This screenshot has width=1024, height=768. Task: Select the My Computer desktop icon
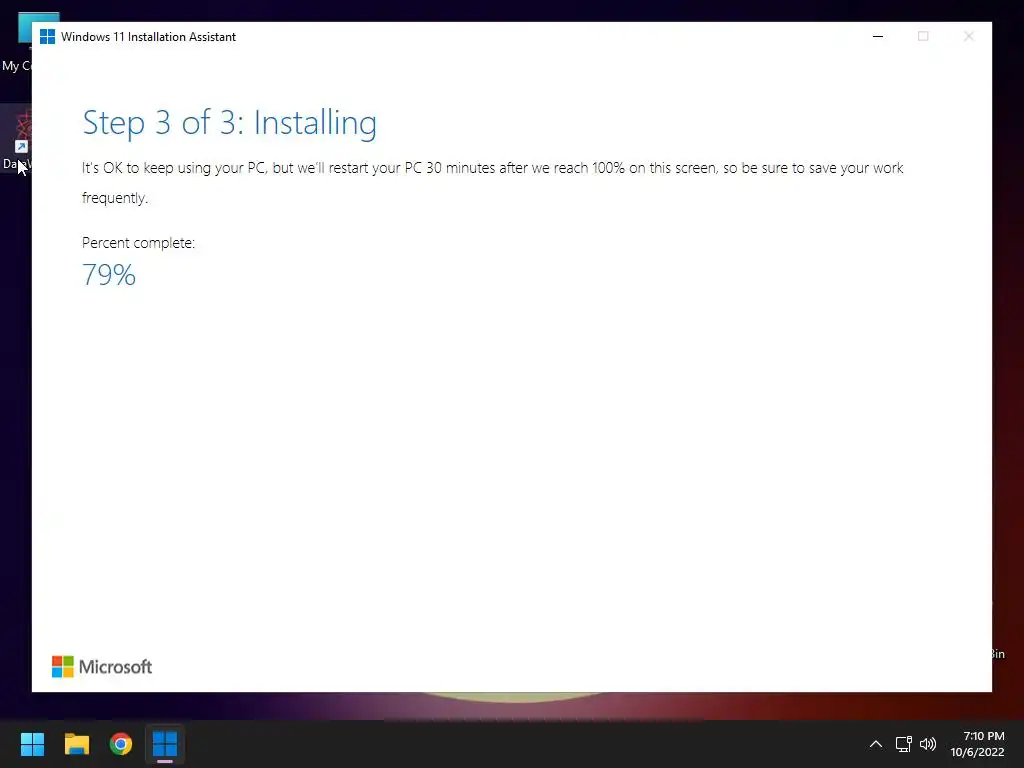[x=16, y=42]
